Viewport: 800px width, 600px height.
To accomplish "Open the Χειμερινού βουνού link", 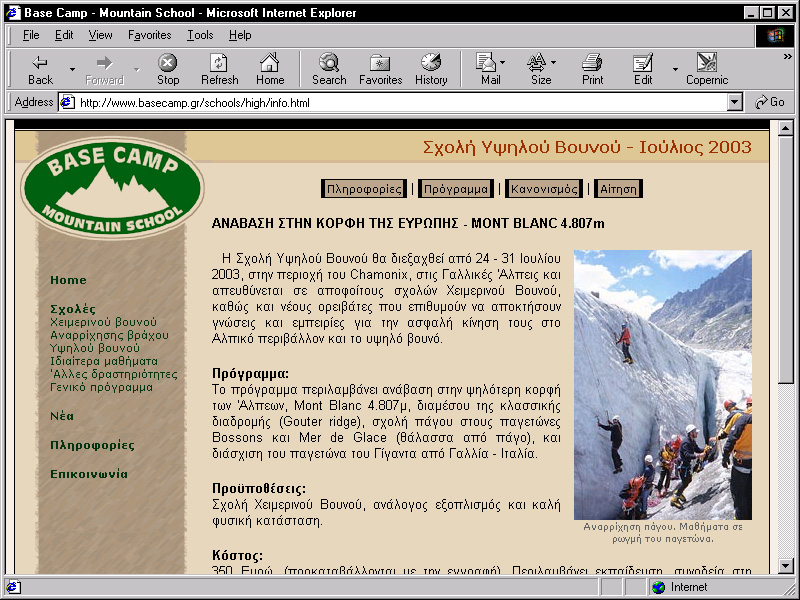I will click(103, 322).
